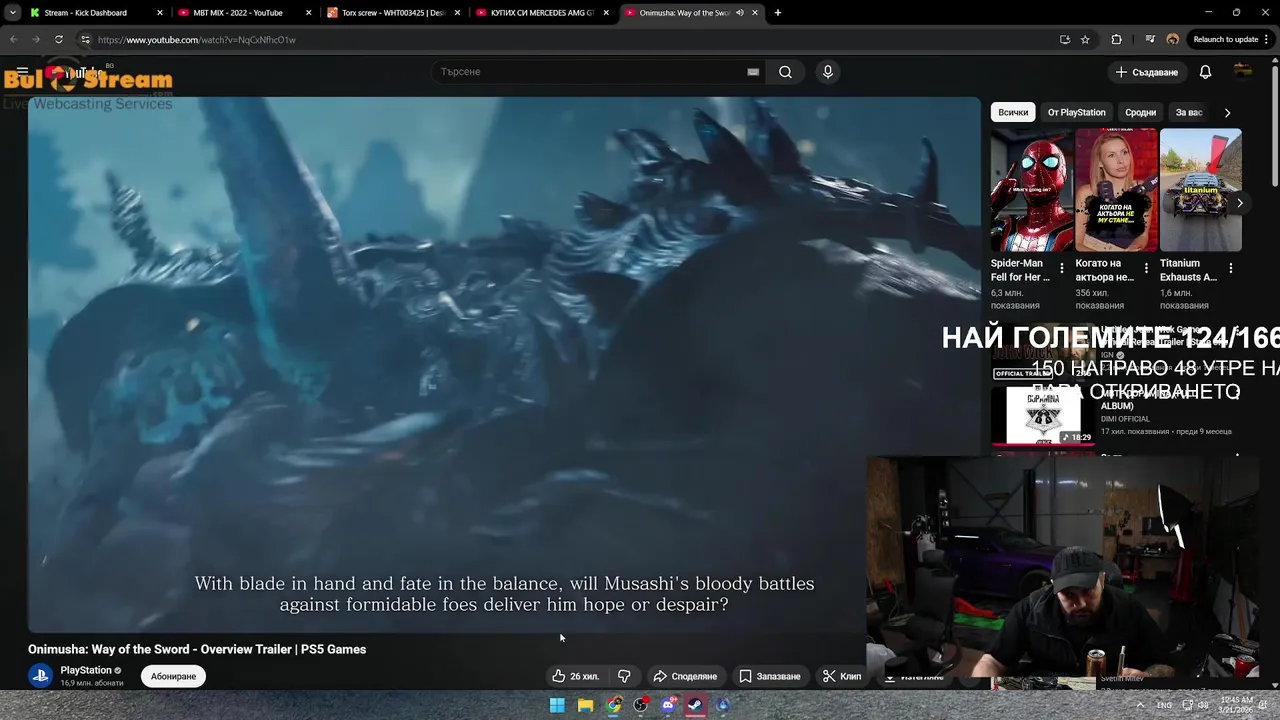Open Discord from the taskbar
The width and height of the screenshot is (1280, 720).
pos(668,705)
